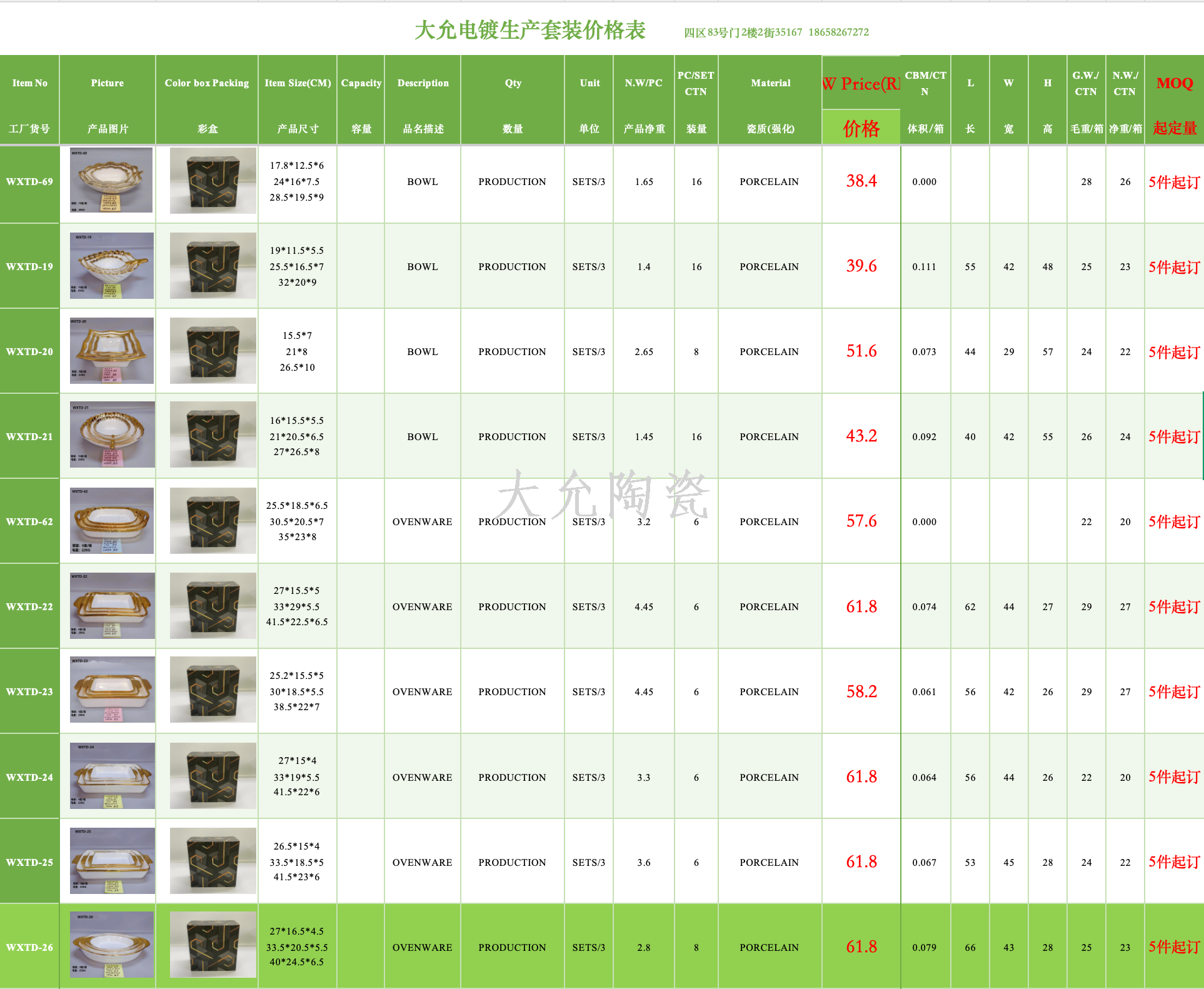Viewport: 1204px width, 989px height.
Task: Click the CBM value 0.111 cell
Action: point(924,267)
